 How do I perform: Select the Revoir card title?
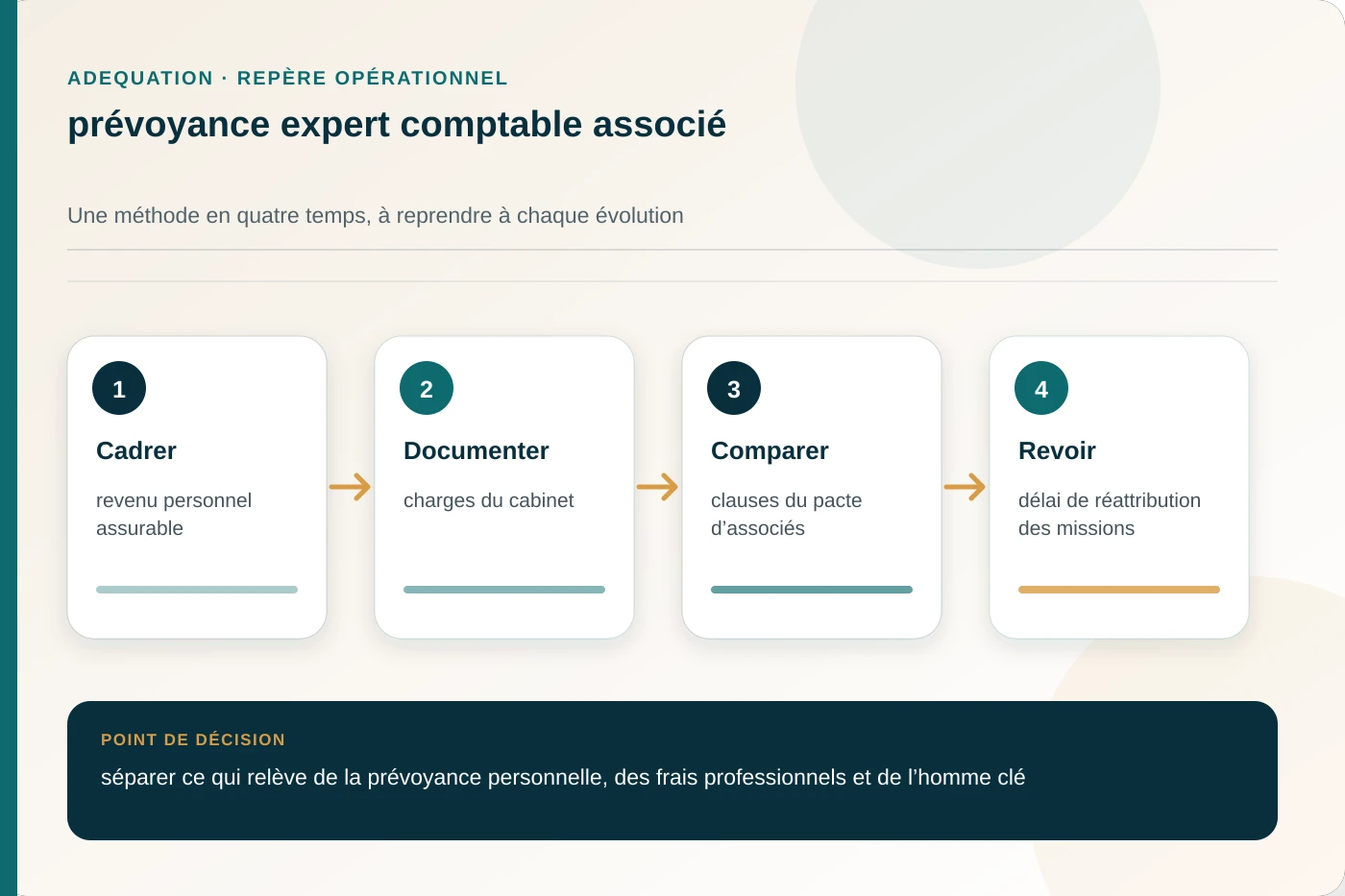(1057, 450)
